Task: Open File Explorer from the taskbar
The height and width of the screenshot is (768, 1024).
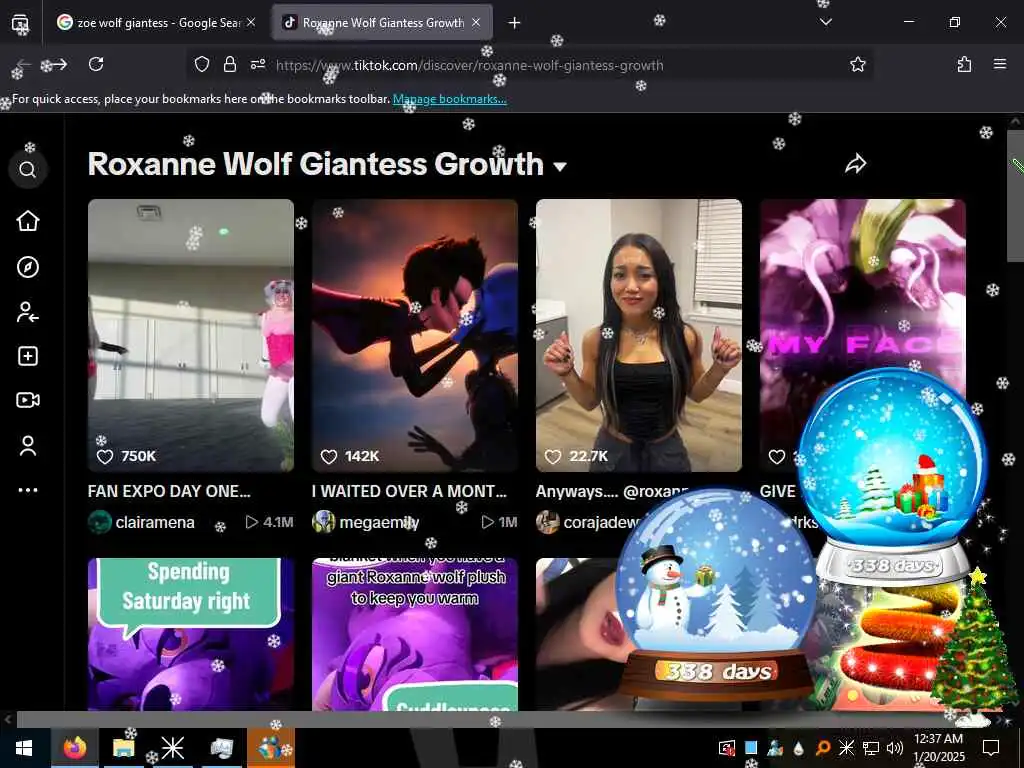Action: click(x=123, y=748)
